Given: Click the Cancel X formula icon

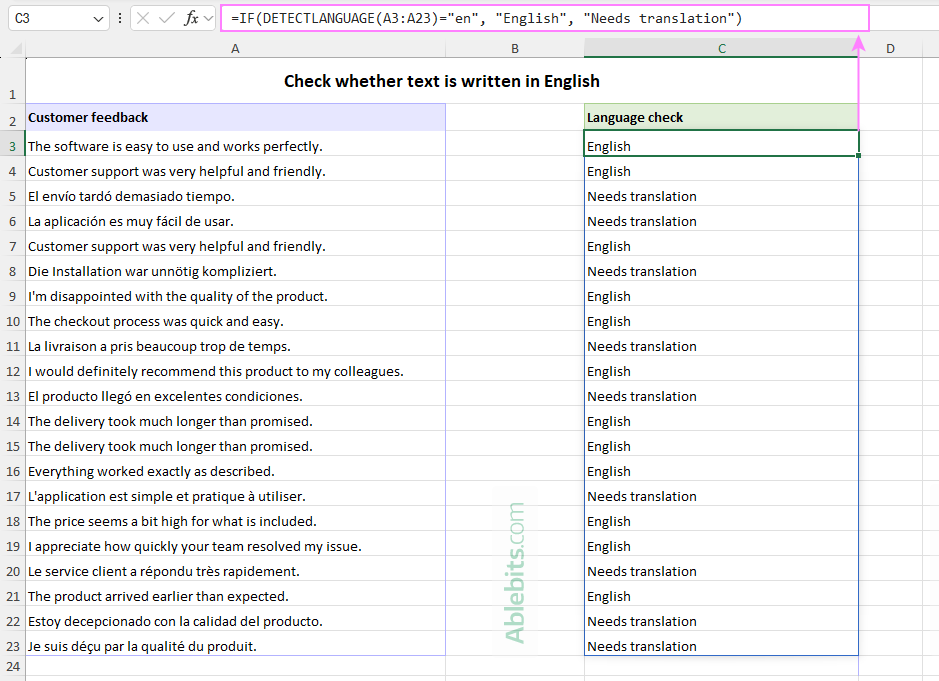Looking at the screenshot, I should [x=143, y=19].
